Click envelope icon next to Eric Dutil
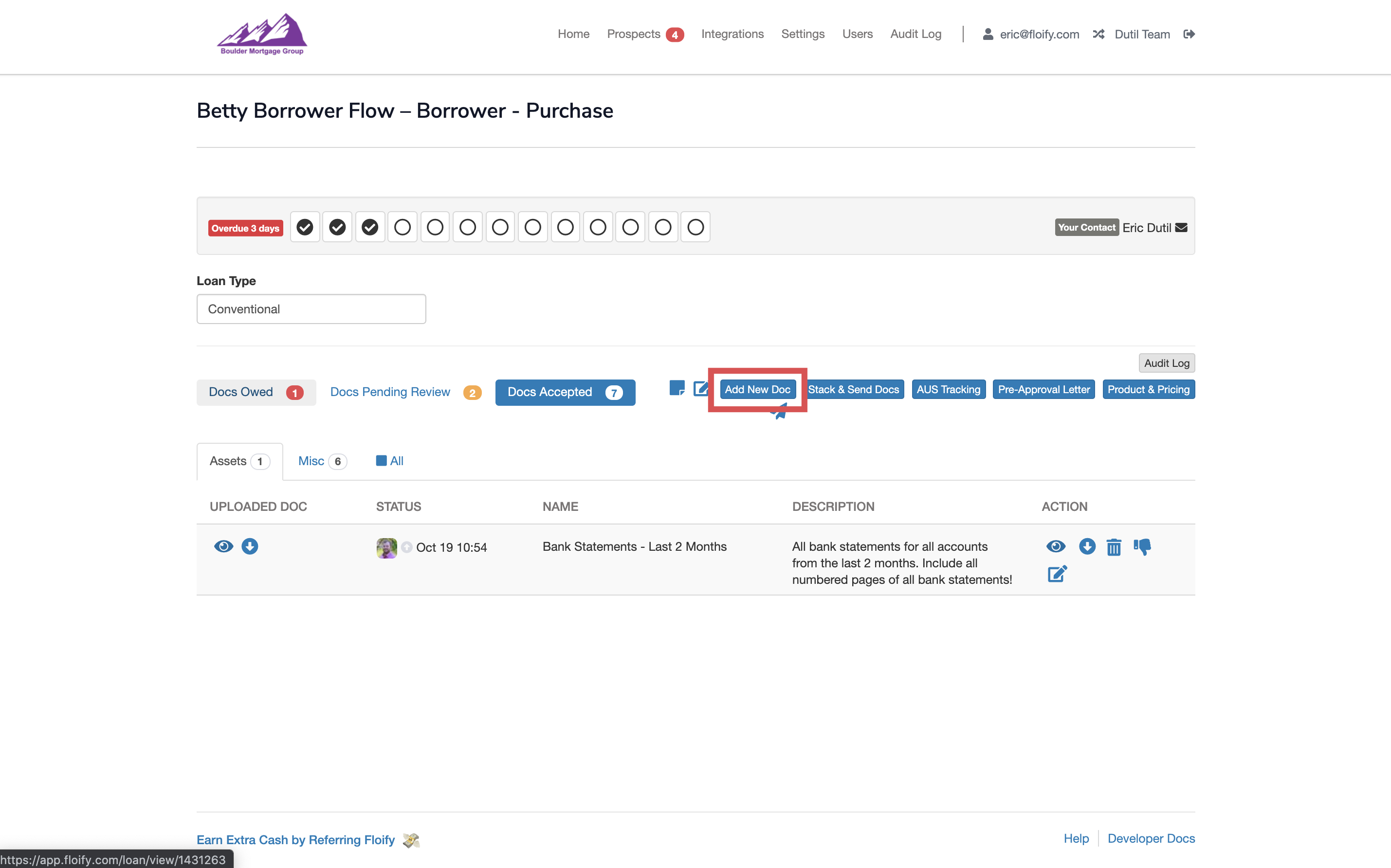1391x868 pixels. coord(1181,227)
